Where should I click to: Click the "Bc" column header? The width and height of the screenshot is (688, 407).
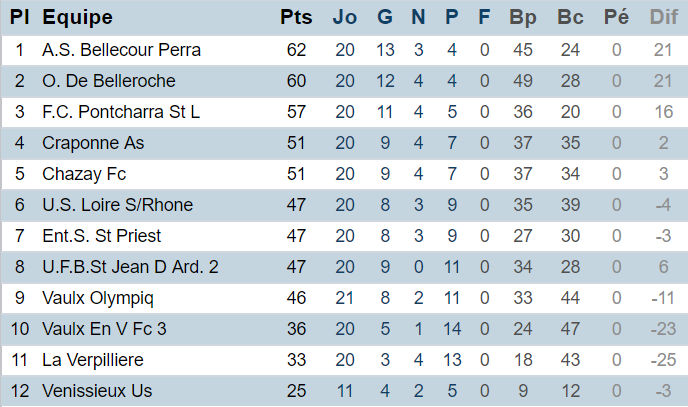(x=570, y=17)
